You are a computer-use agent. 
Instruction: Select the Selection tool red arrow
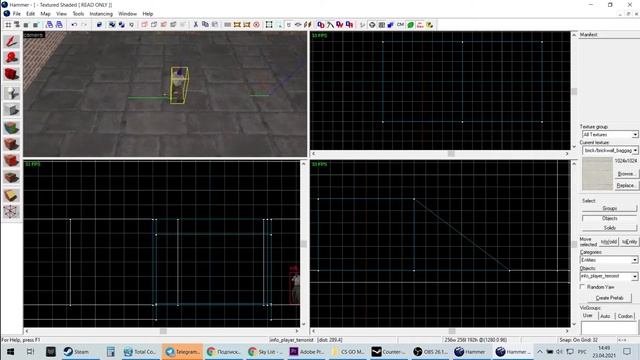(x=11, y=41)
